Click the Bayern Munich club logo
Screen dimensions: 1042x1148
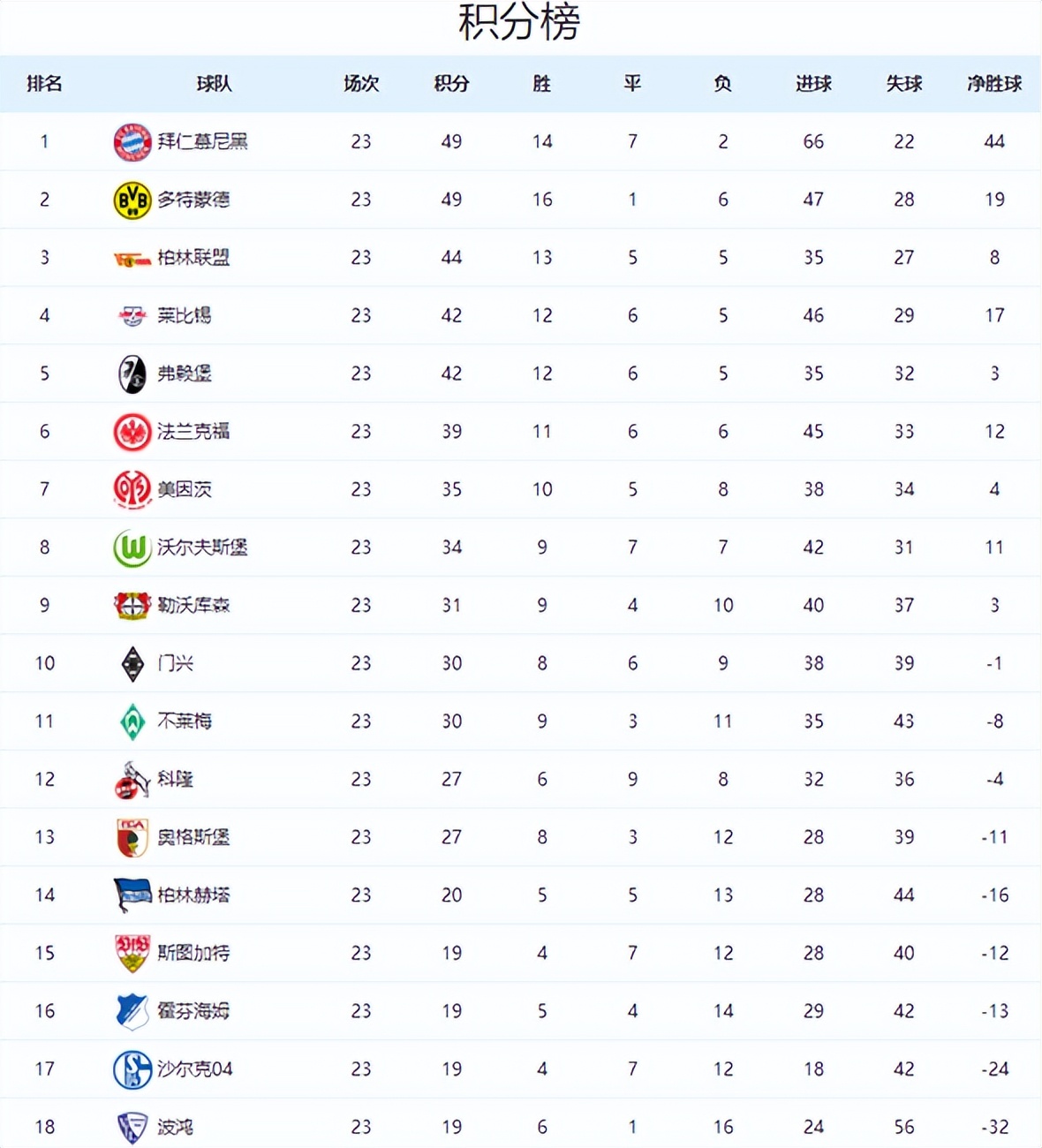pos(132,142)
